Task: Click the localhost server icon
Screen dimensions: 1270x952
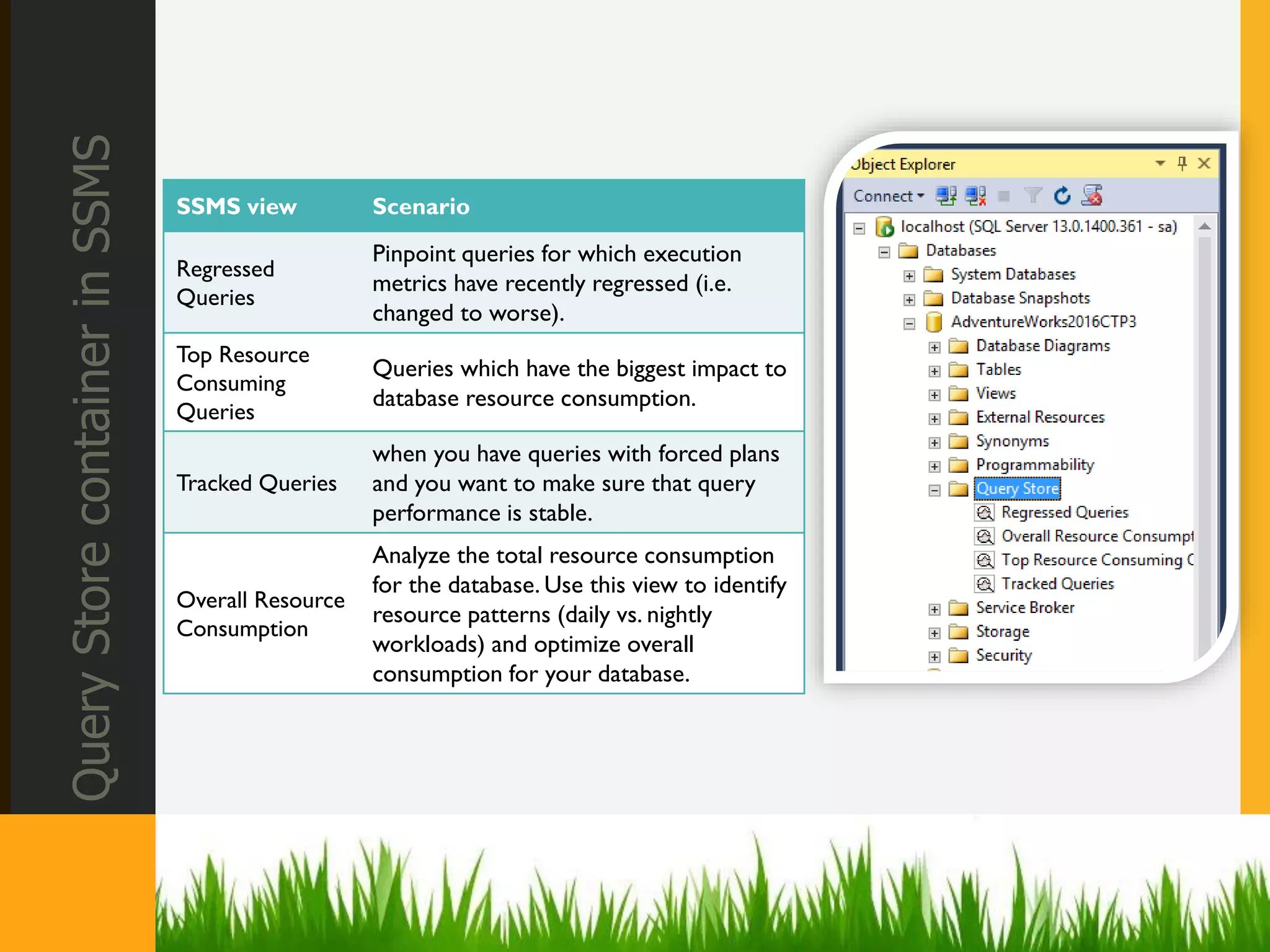Action: (x=884, y=227)
